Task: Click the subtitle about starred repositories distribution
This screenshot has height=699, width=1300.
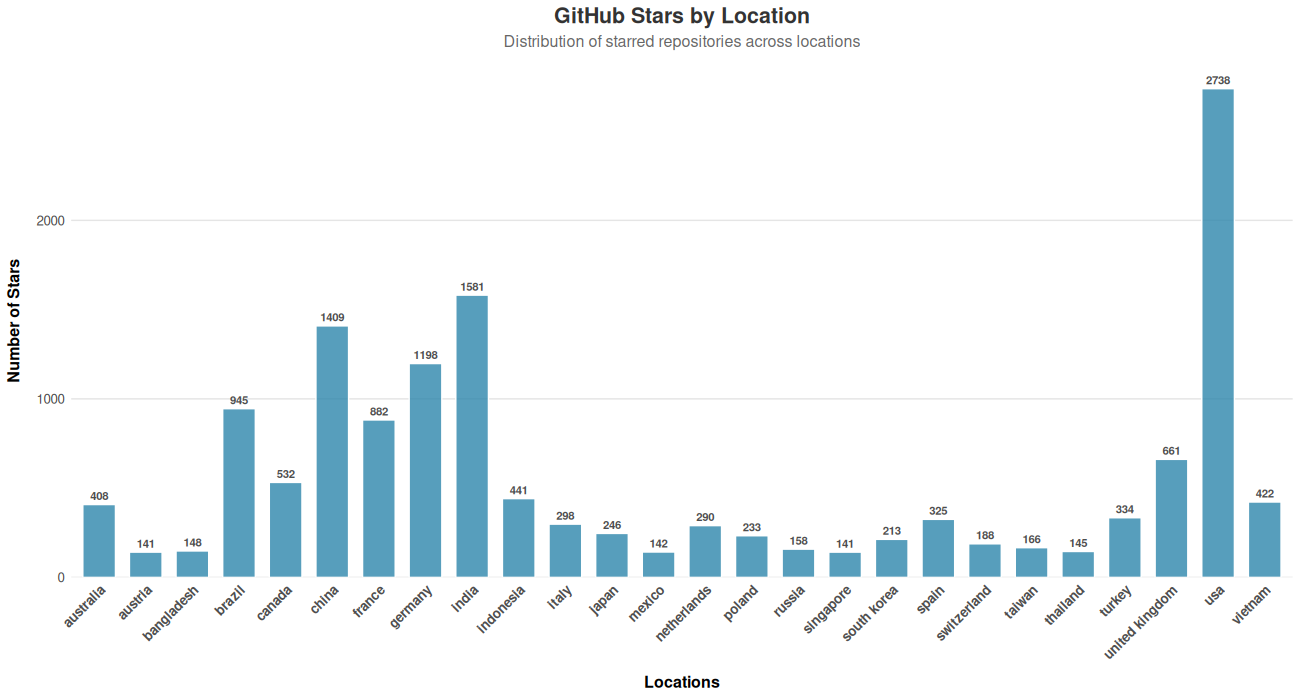Action: 681,41
